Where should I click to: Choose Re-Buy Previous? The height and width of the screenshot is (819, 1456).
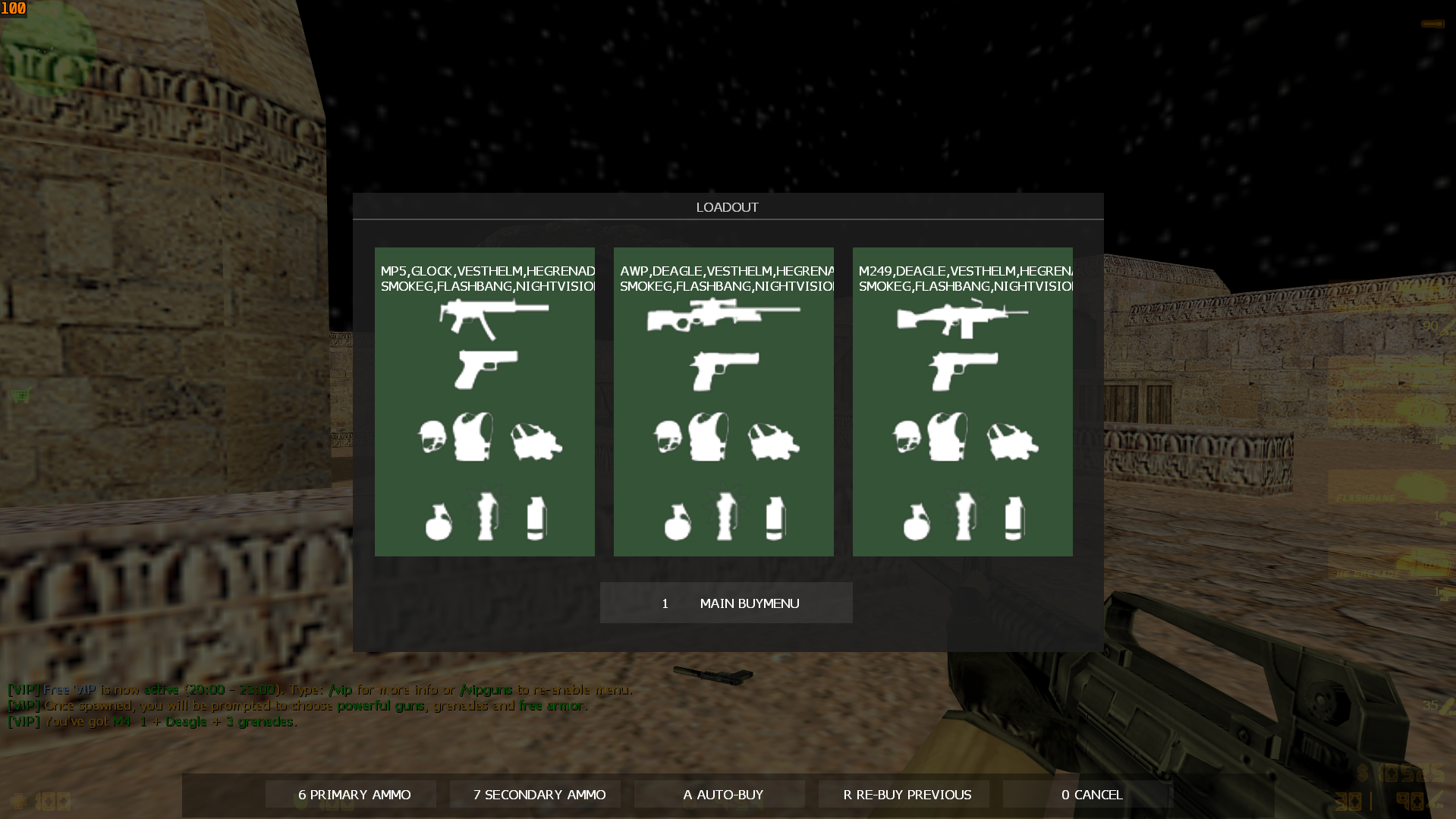[907, 795]
